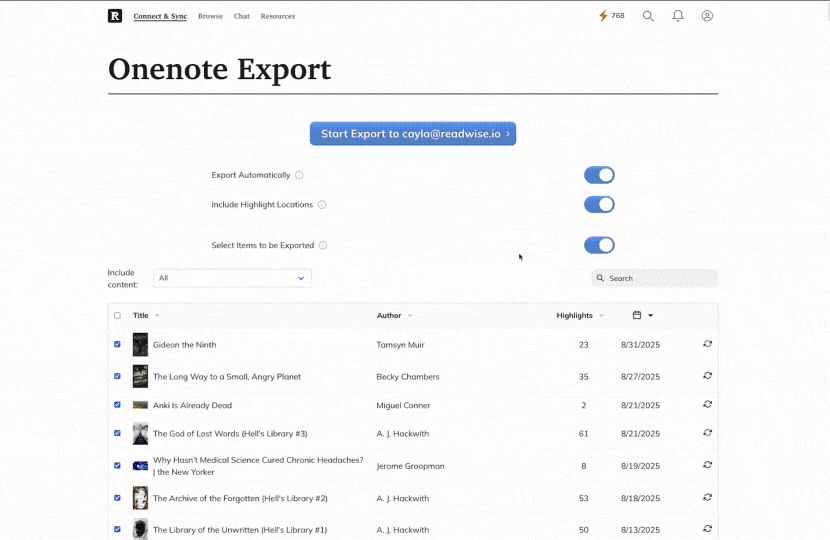Viewport: 830px width, 540px height.
Task: Uncheck the Gideon the Ninth checkbox
Action: click(118, 344)
